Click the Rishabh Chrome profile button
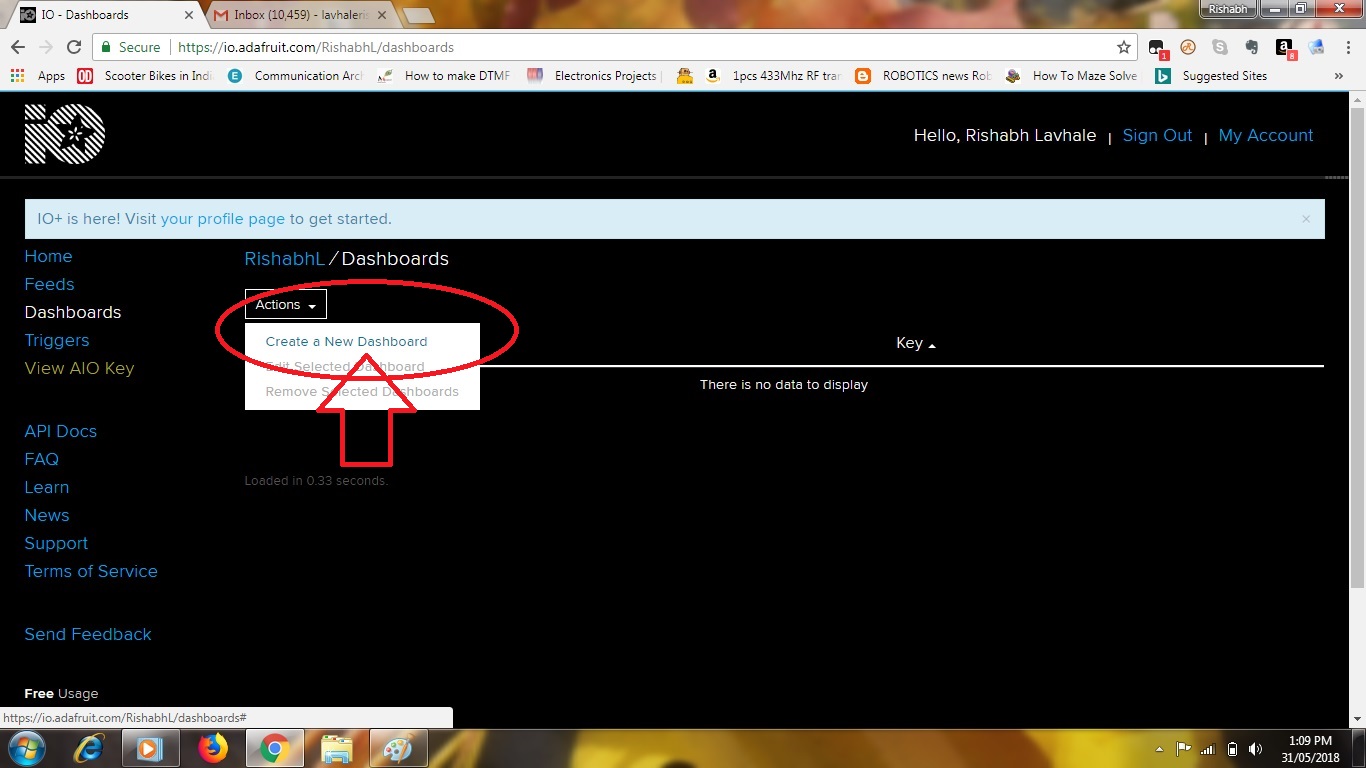Image resolution: width=1366 pixels, height=768 pixels. point(1228,9)
